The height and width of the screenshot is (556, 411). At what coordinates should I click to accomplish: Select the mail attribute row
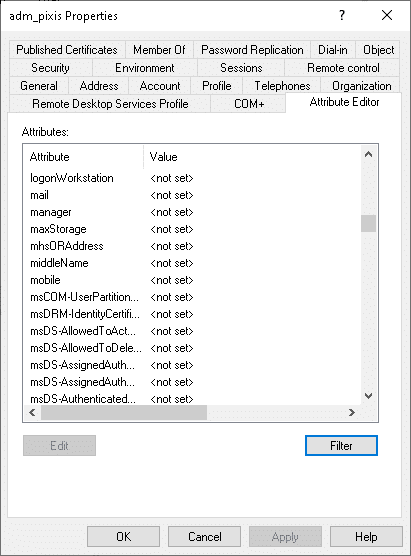point(192,195)
